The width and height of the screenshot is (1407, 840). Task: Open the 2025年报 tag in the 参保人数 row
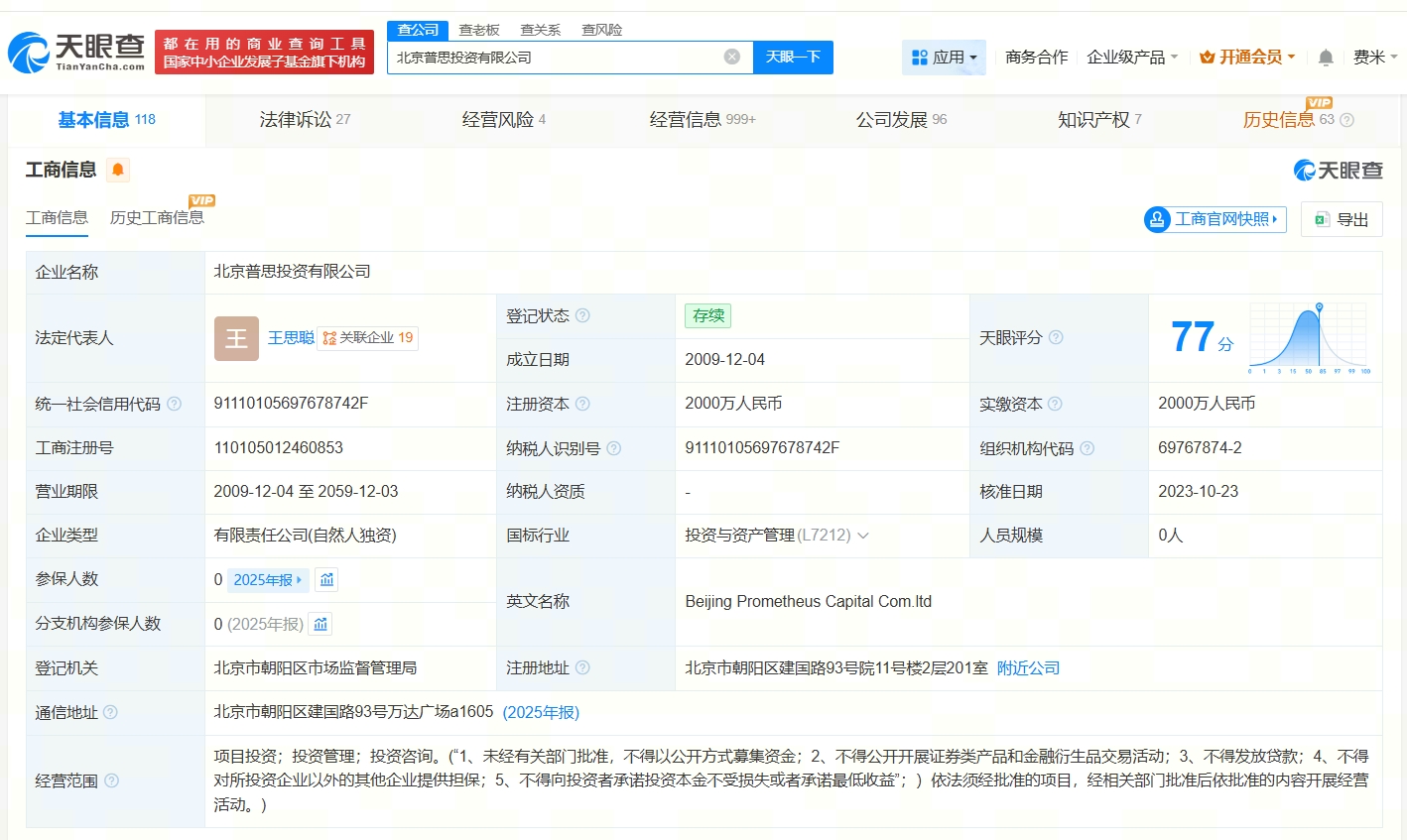pos(268,579)
